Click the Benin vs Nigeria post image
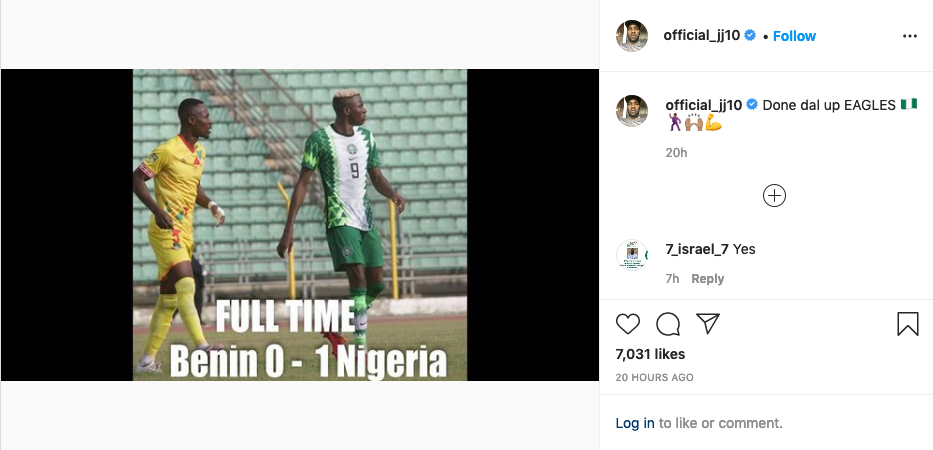This screenshot has width=933, height=450. pyautogui.click(x=300, y=225)
